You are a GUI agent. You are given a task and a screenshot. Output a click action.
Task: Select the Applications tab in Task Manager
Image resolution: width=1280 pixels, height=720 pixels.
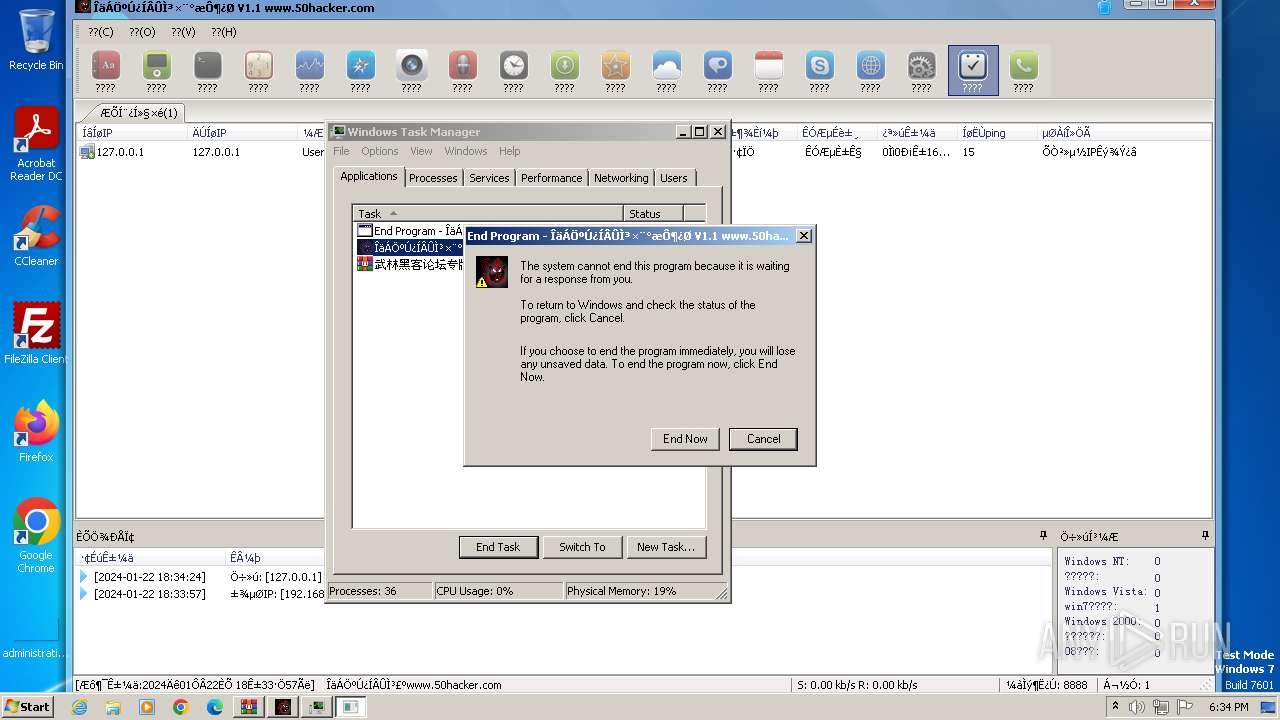[x=368, y=176]
